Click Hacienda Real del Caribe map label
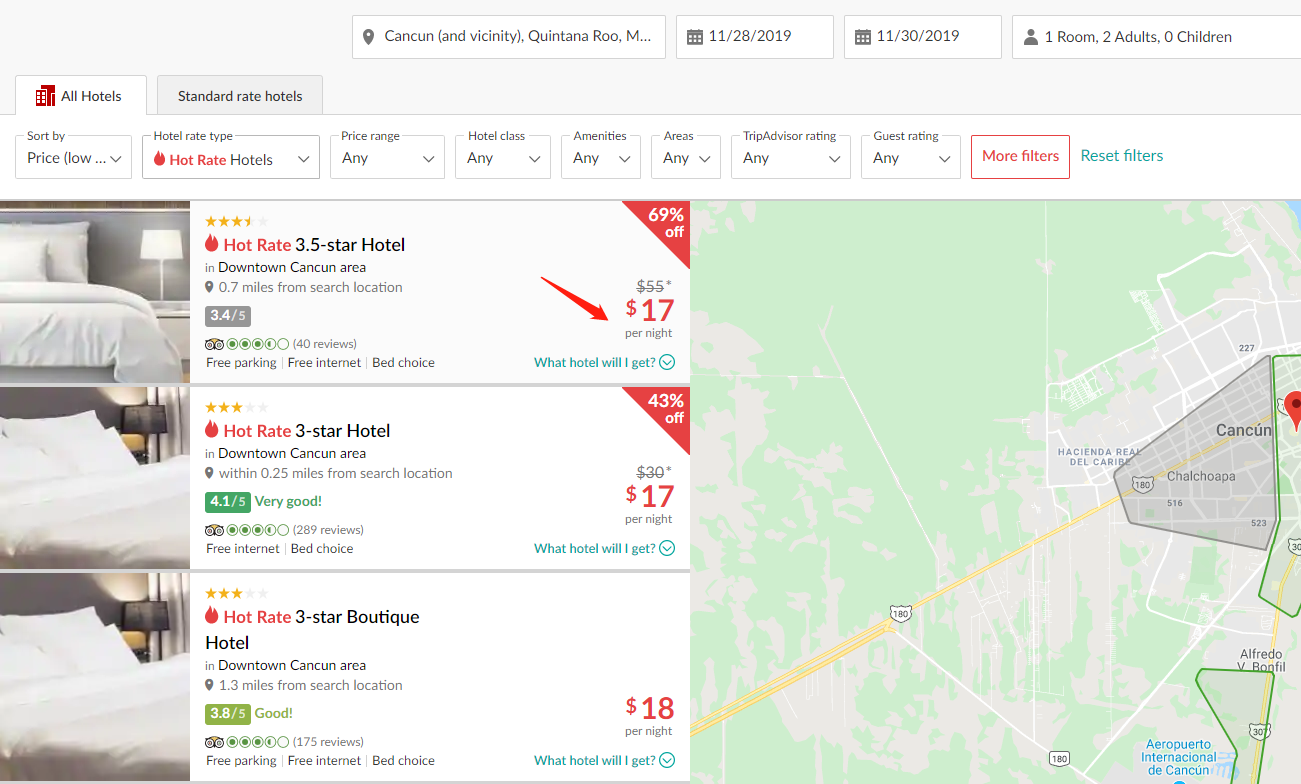The image size is (1301, 784). [x=1099, y=457]
